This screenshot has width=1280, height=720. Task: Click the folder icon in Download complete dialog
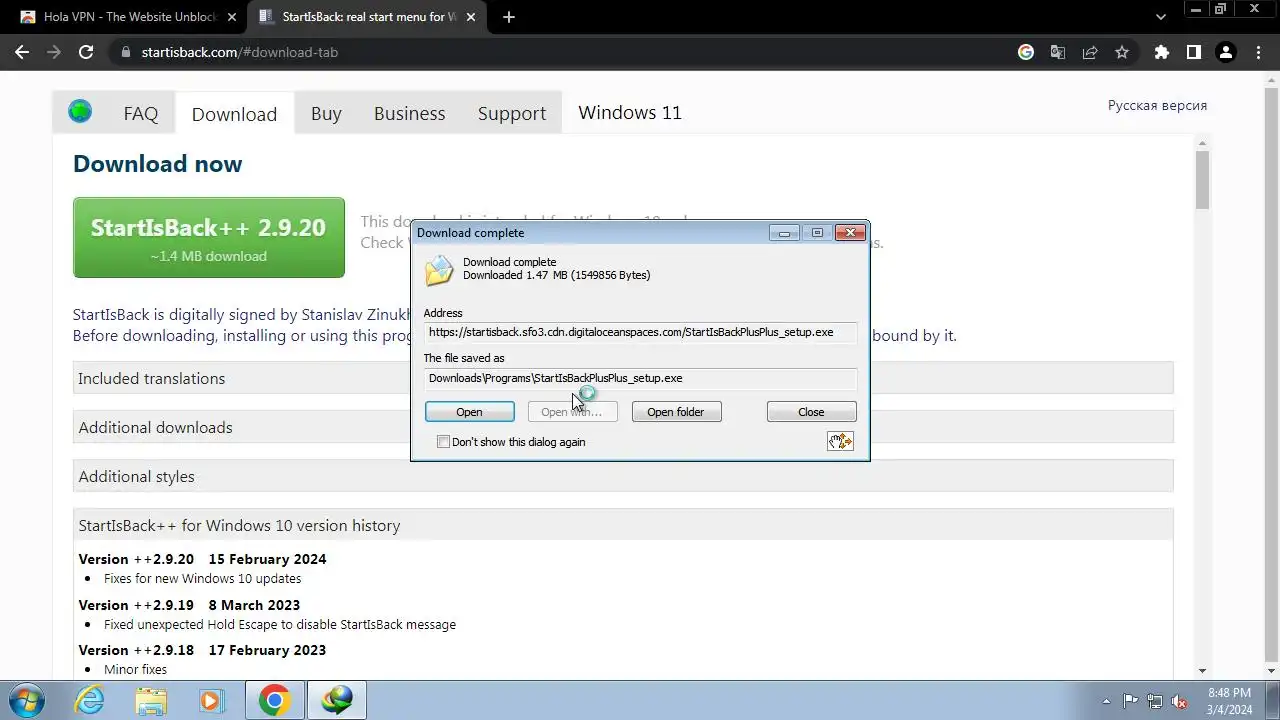pos(439,271)
